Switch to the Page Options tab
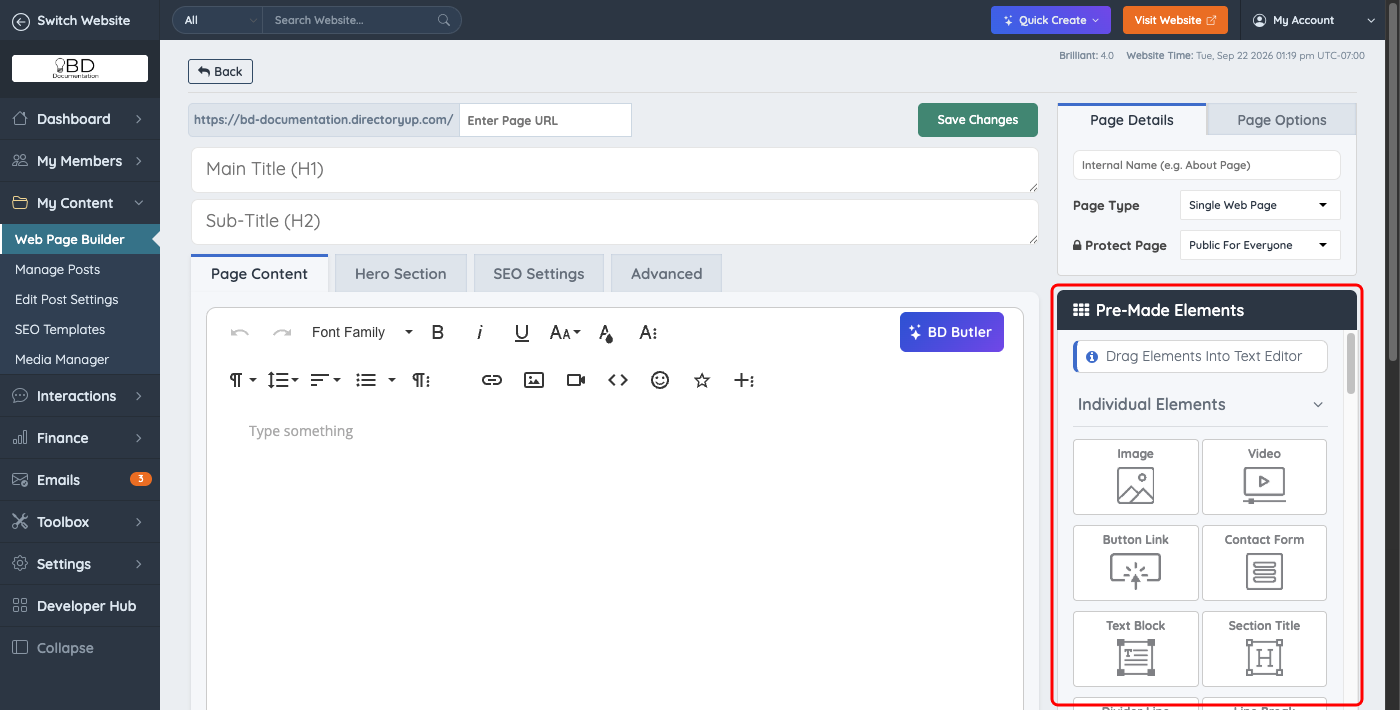Image resolution: width=1400 pixels, height=710 pixels. click(x=1281, y=120)
